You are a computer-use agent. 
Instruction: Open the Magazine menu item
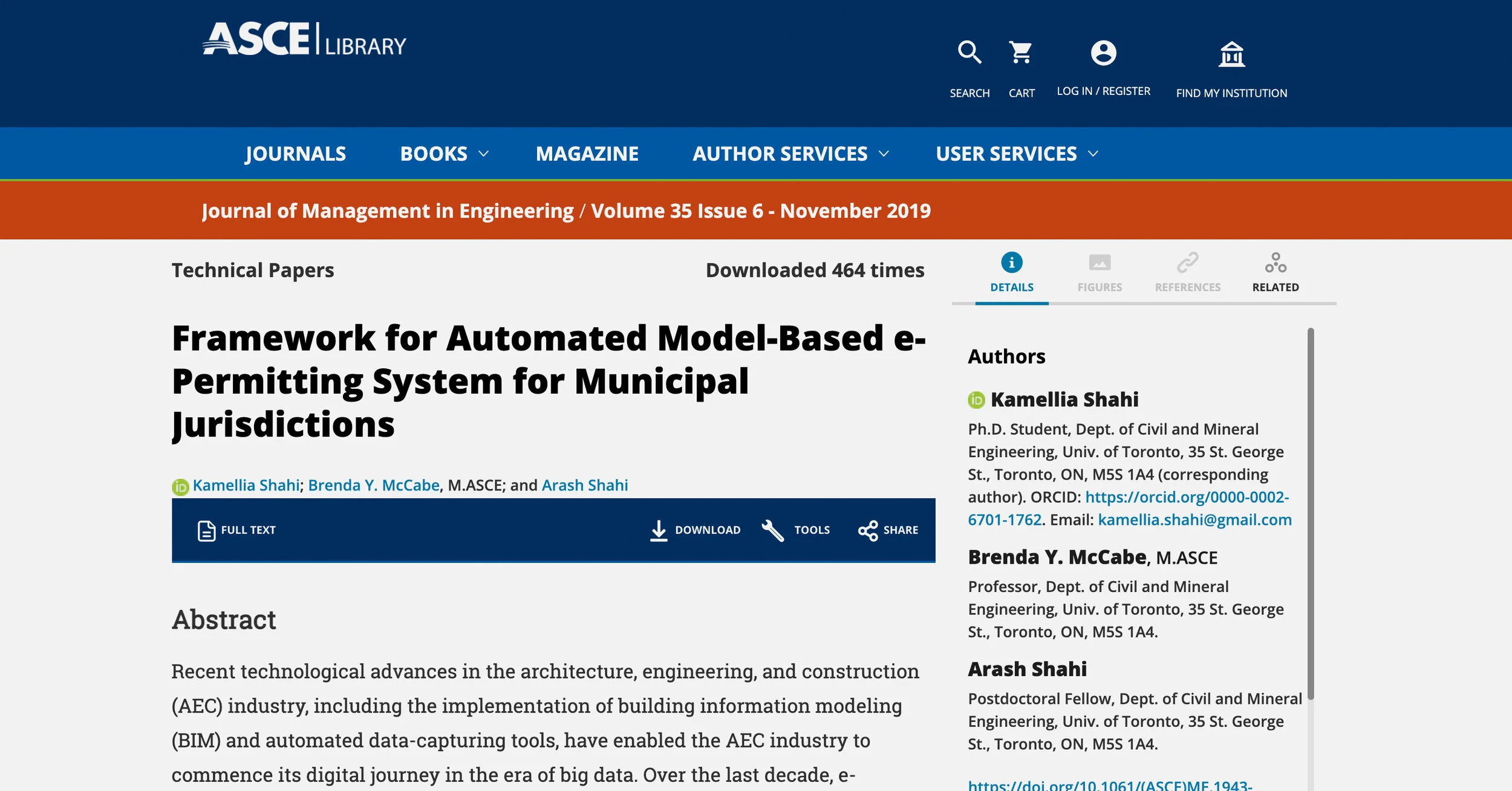point(587,154)
